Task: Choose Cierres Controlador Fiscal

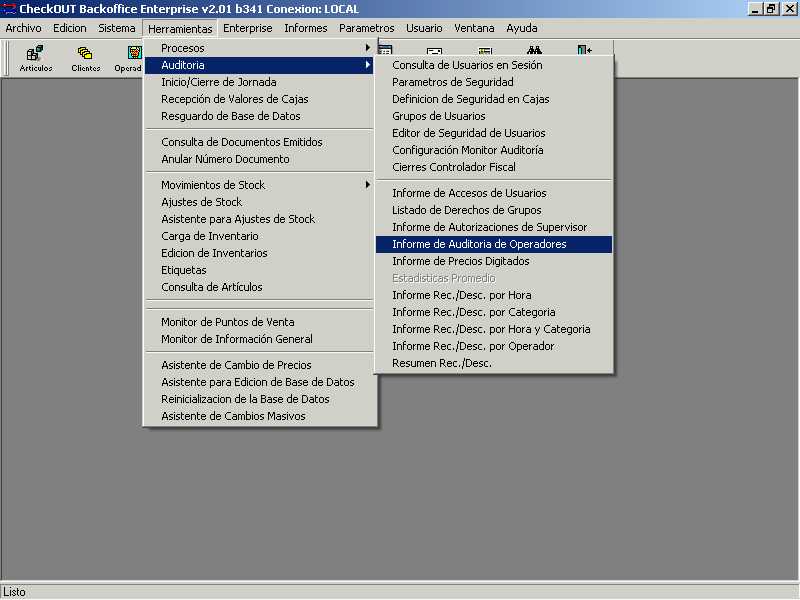Action: click(494, 167)
